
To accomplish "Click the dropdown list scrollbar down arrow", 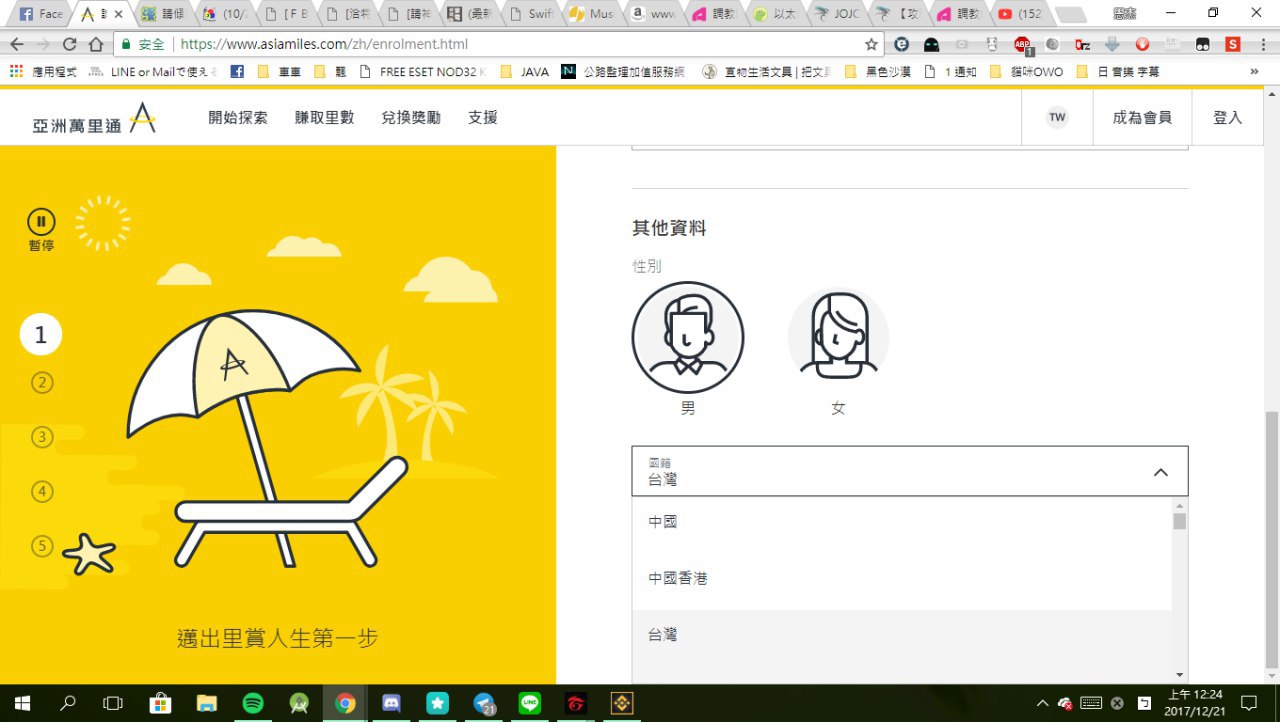I will [1180, 675].
